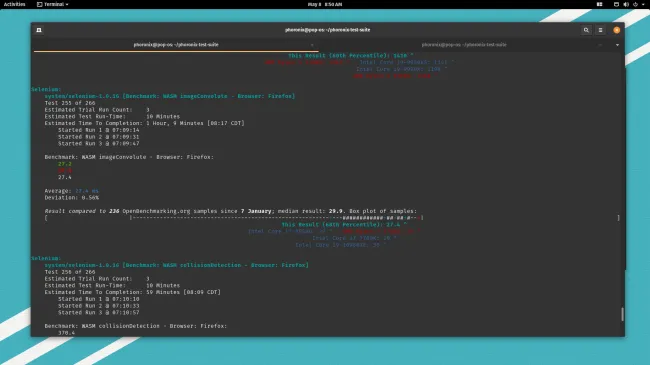Click 'Estimated Trial Run Count: 3' under Test 255

(97, 110)
